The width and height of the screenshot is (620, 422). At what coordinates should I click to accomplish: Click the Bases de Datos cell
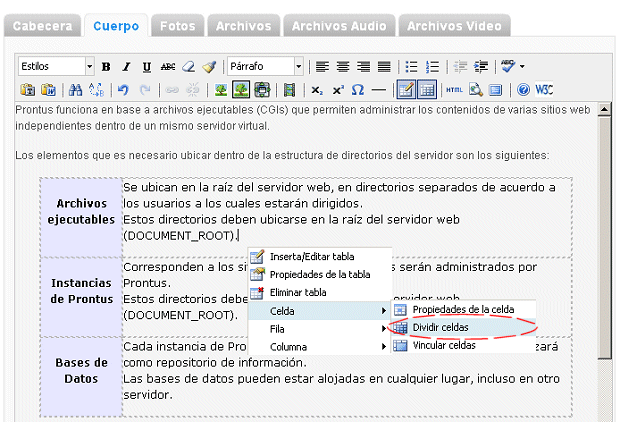[x=81, y=377]
